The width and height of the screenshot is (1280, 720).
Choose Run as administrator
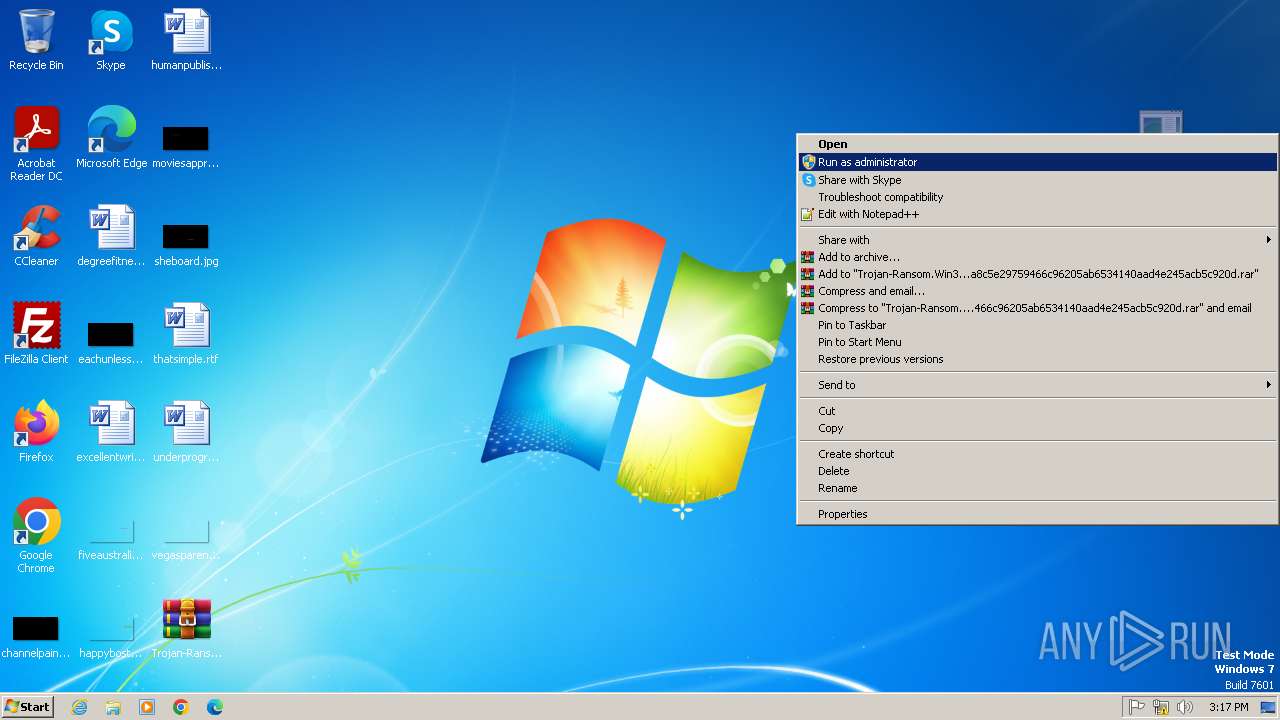1037,162
